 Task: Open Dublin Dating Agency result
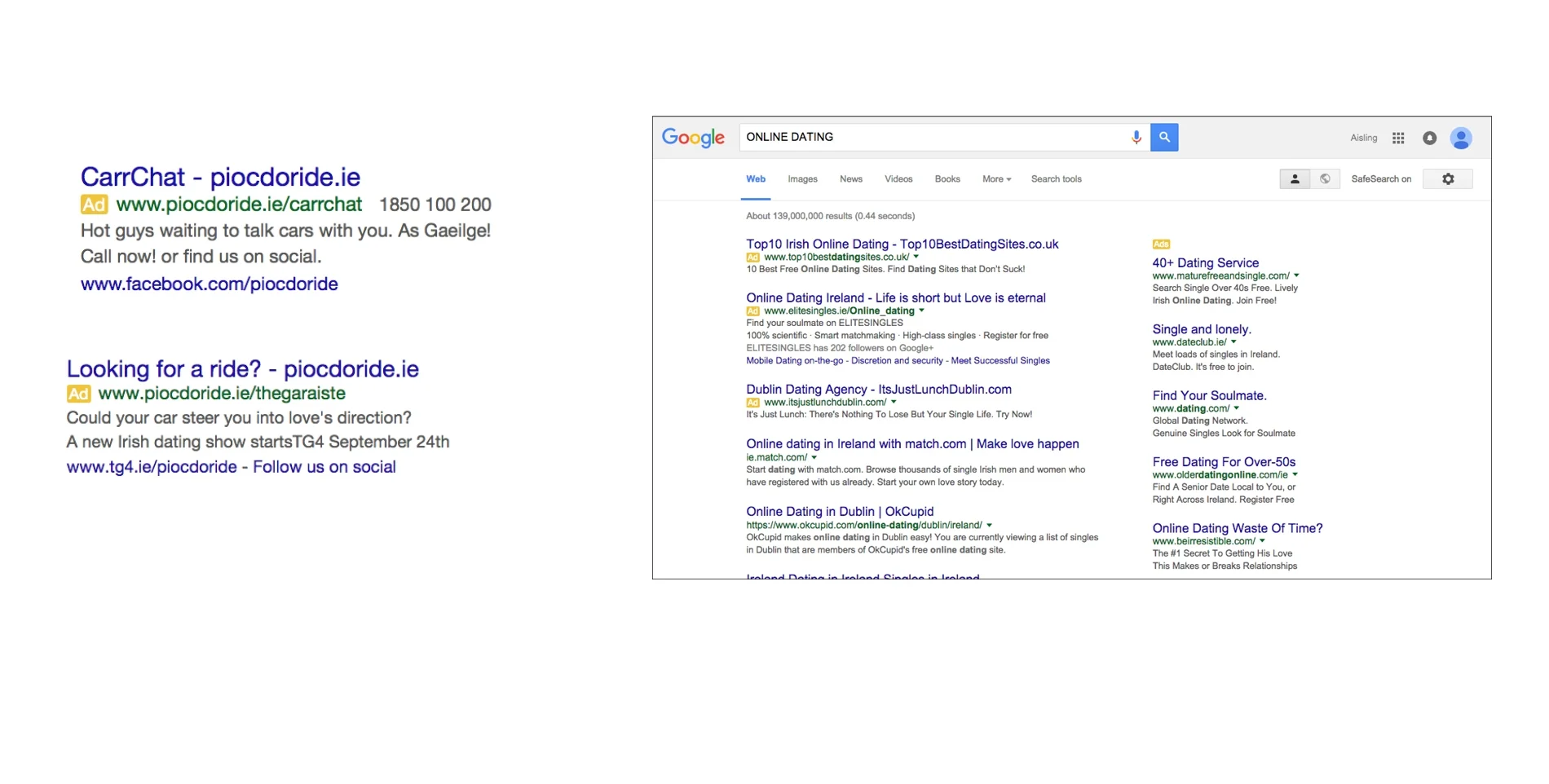pyautogui.click(x=878, y=390)
